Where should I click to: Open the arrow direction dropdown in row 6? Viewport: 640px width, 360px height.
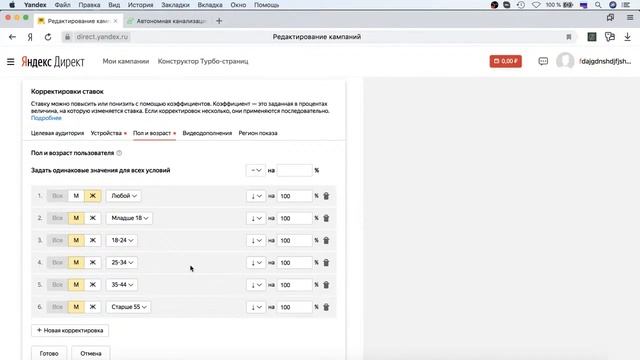pyautogui.click(x=256, y=307)
